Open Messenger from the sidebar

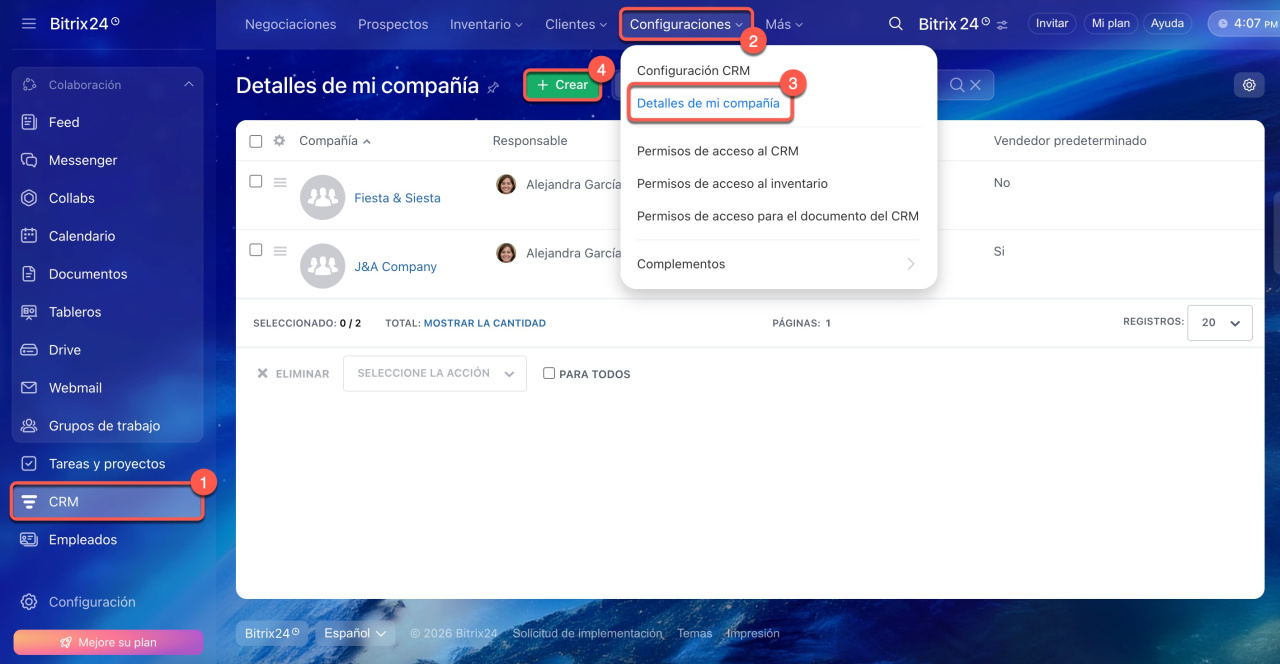[x=82, y=160]
